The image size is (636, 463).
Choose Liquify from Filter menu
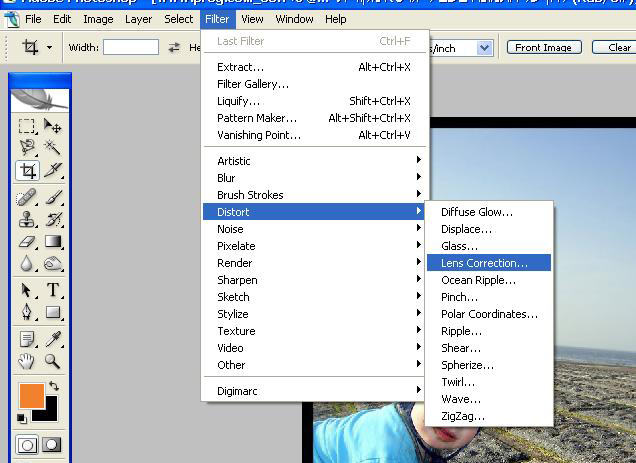point(312,101)
